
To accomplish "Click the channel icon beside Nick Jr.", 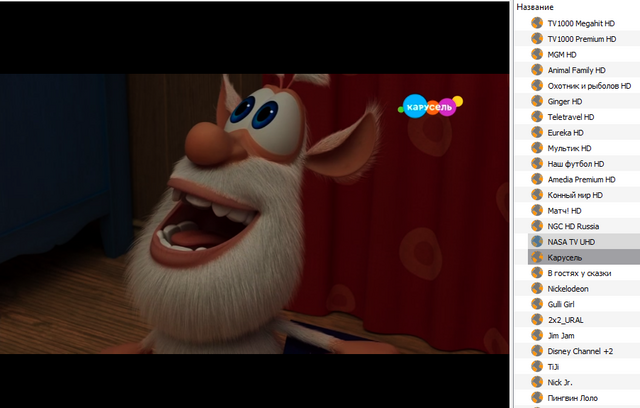I will pyautogui.click(x=537, y=382).
